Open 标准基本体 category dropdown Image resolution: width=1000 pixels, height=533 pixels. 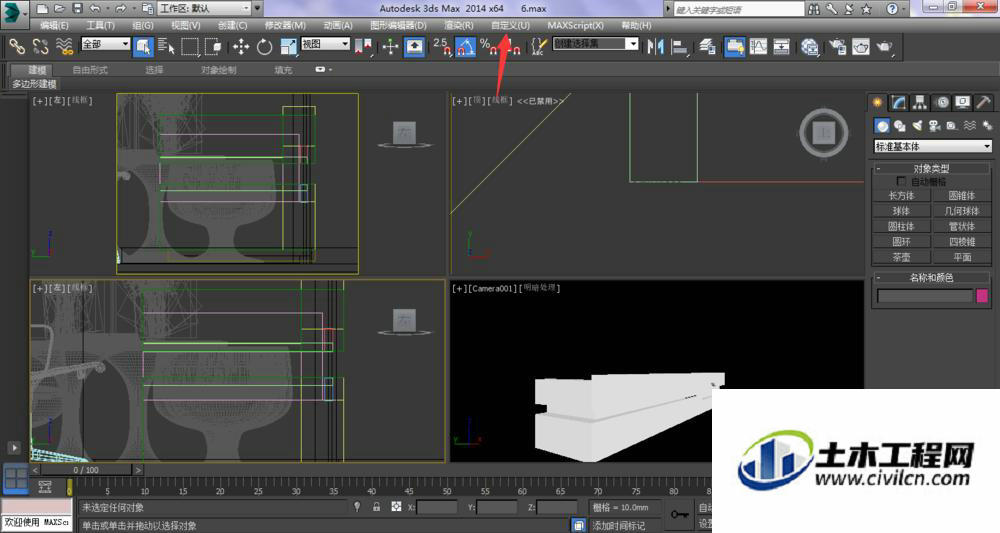932,146
